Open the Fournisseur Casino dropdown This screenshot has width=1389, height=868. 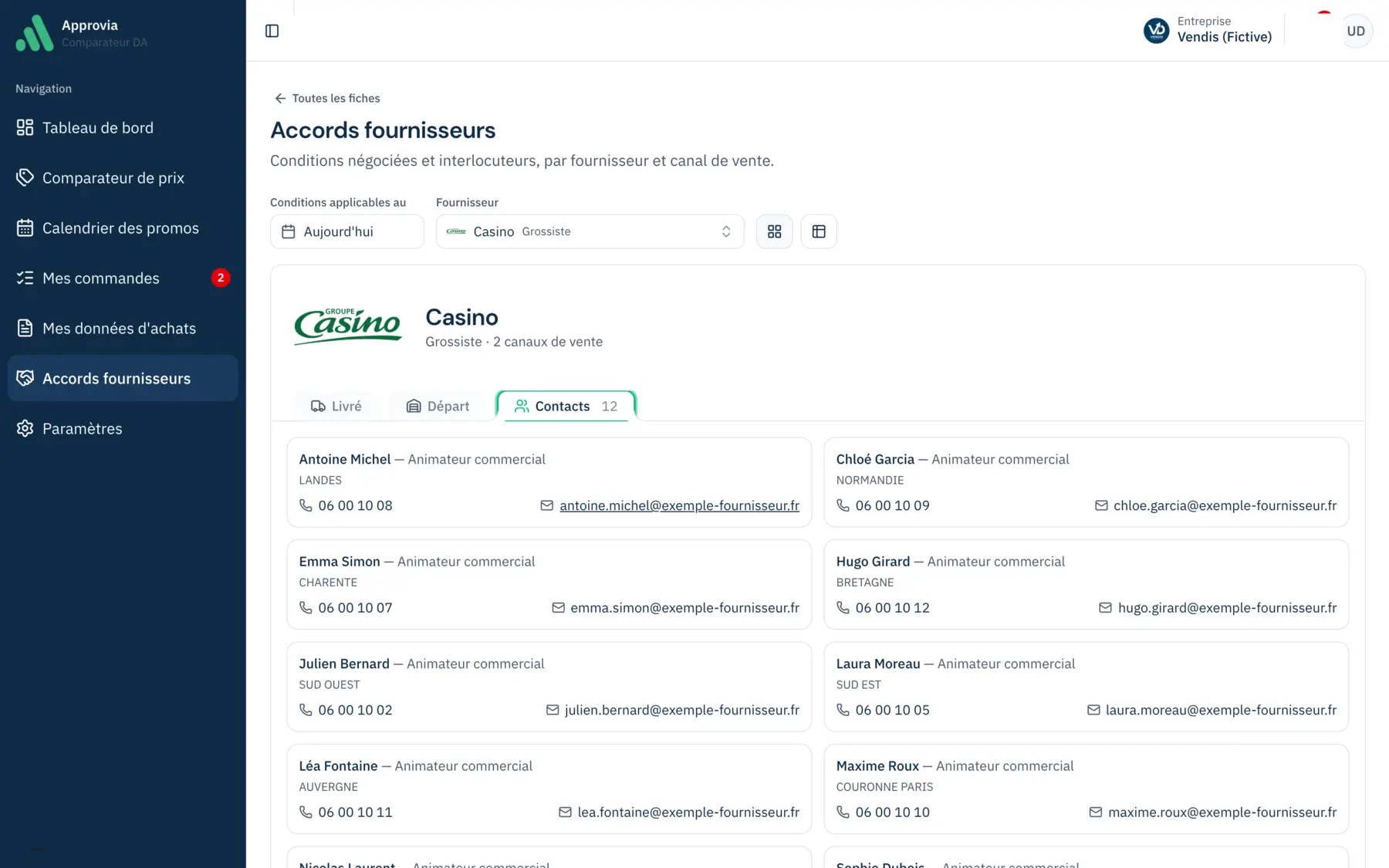pos(590,231)
